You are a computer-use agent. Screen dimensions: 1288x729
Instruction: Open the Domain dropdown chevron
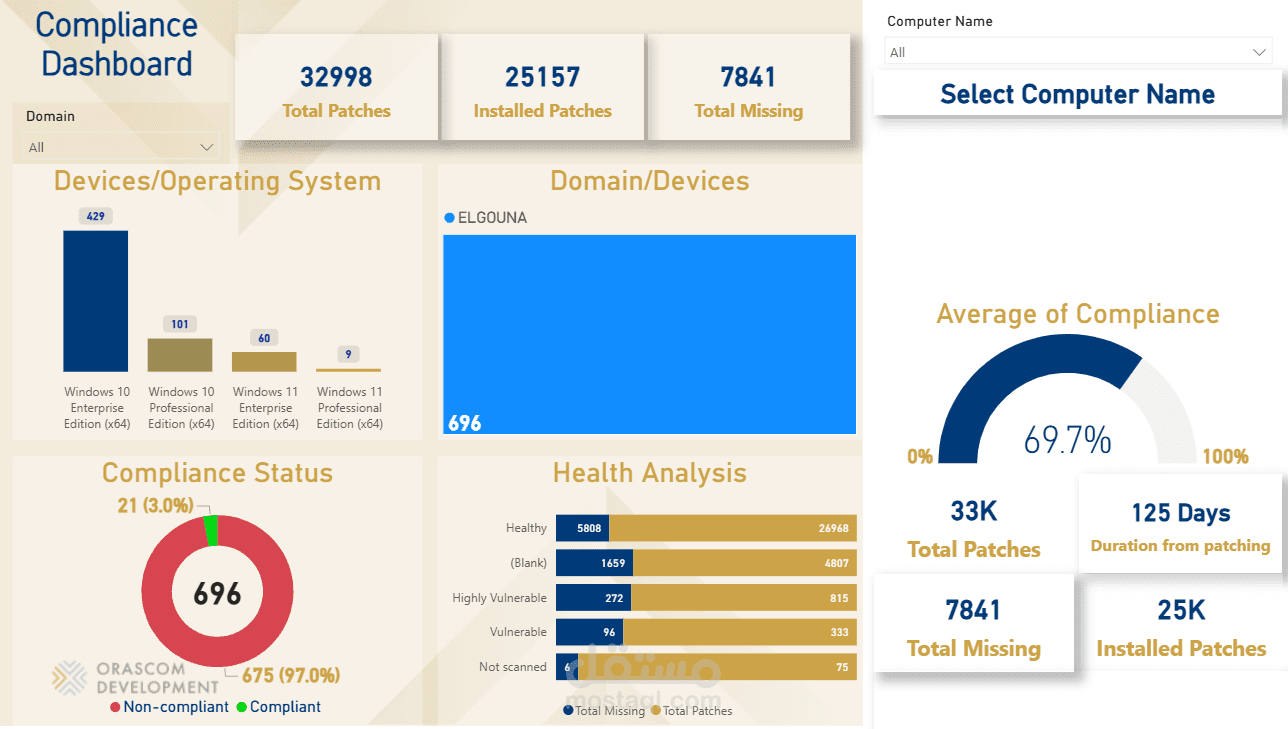point(207,148)
